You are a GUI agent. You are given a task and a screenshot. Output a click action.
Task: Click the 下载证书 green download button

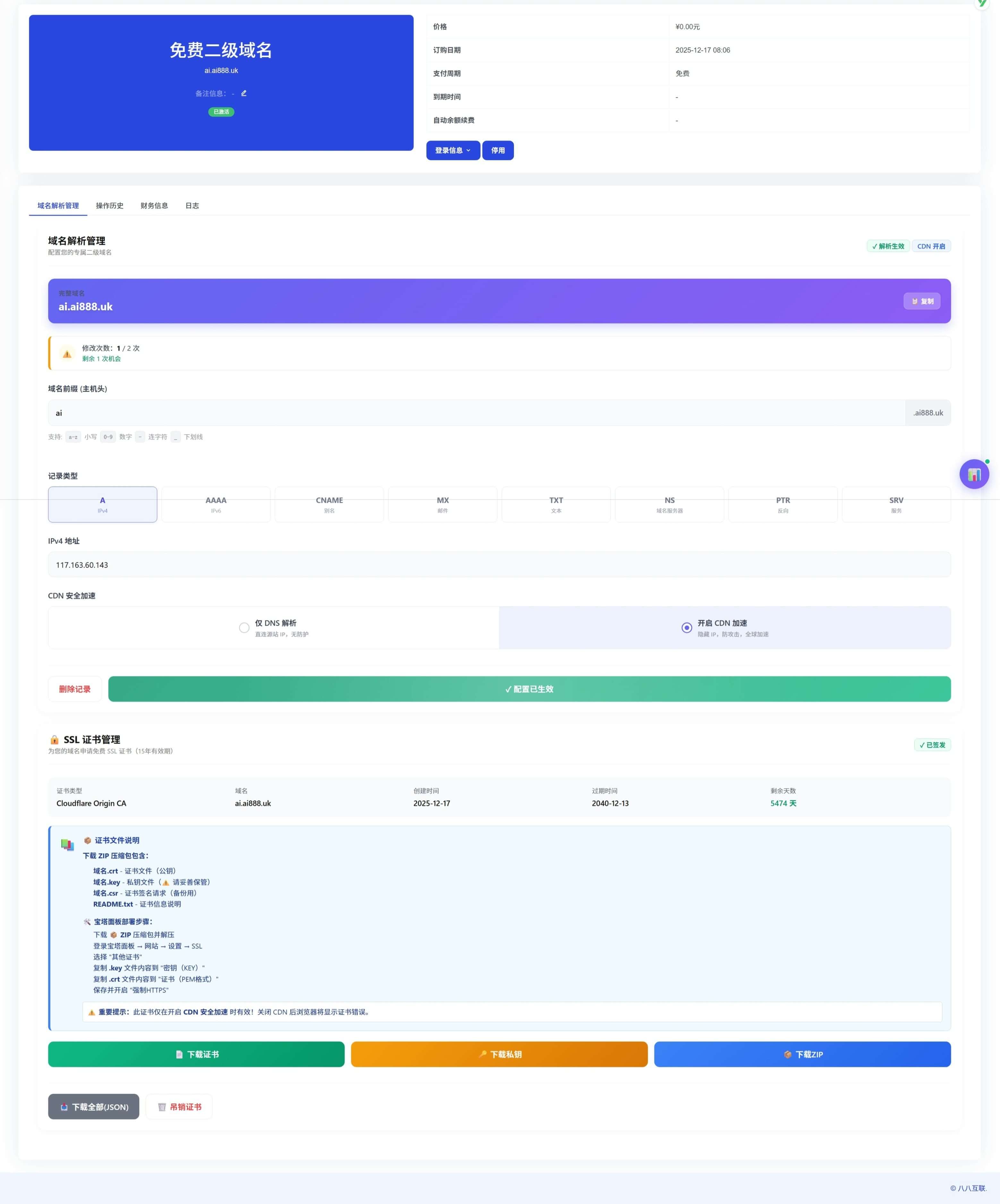[x=196, y=1054]
